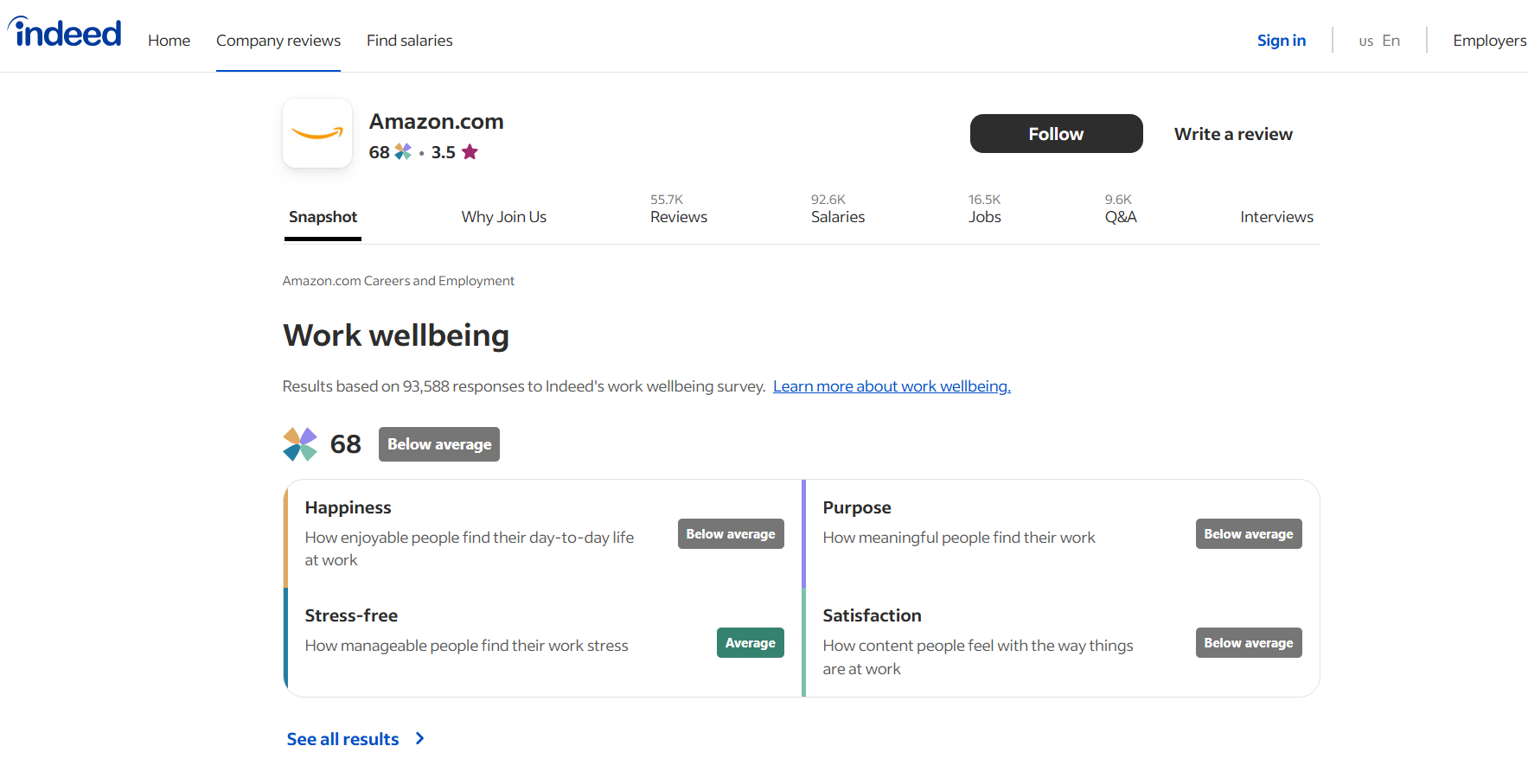Viewport: 1528px width, 784px height.
Task: Switch to the Jobs tab with 16.5K
Action: (985, 209)
